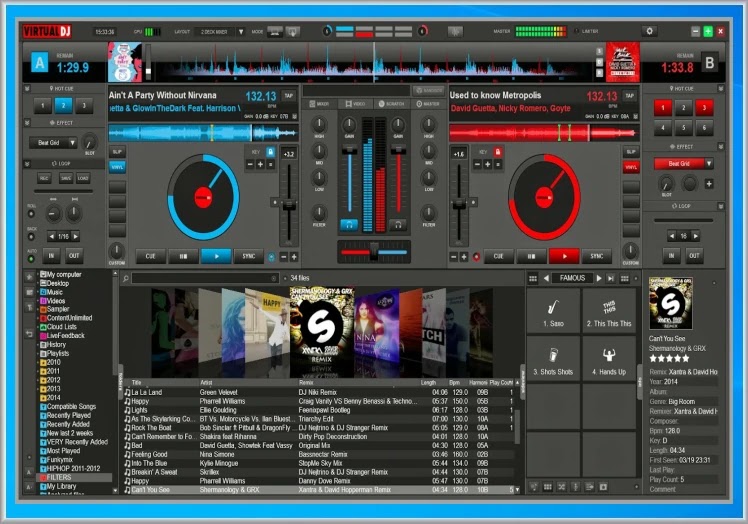Click the deck B GAIN knob

click(397, 125)
